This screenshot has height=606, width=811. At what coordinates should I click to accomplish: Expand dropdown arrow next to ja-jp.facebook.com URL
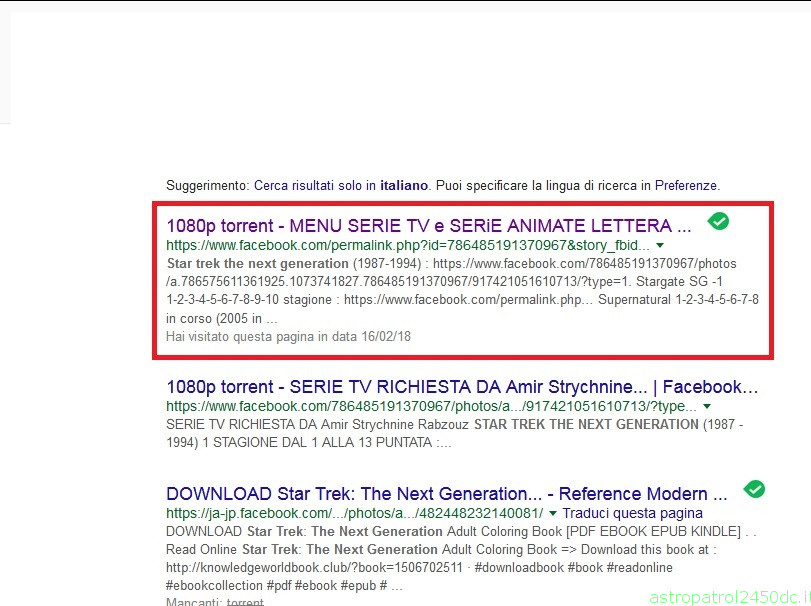[x=553, y=513]
